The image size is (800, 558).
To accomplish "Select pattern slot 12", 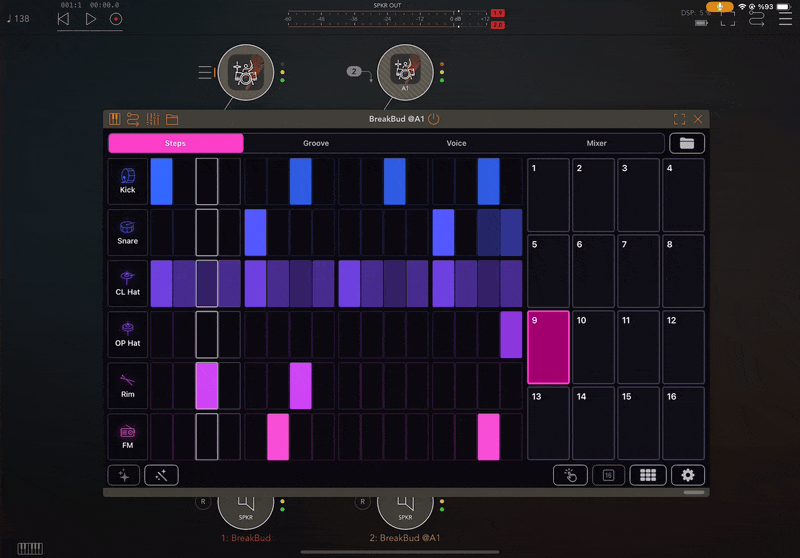I will (x=684, y=347).
